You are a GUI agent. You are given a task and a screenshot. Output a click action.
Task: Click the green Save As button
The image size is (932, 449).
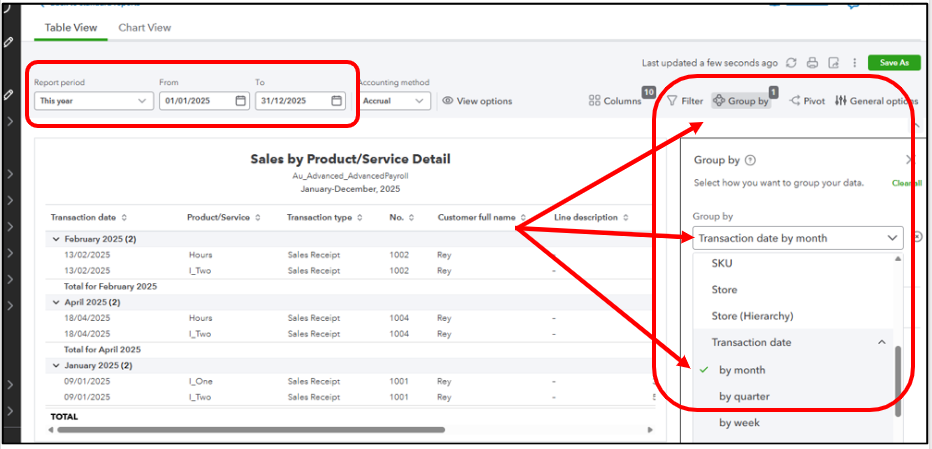click(895, 62)
